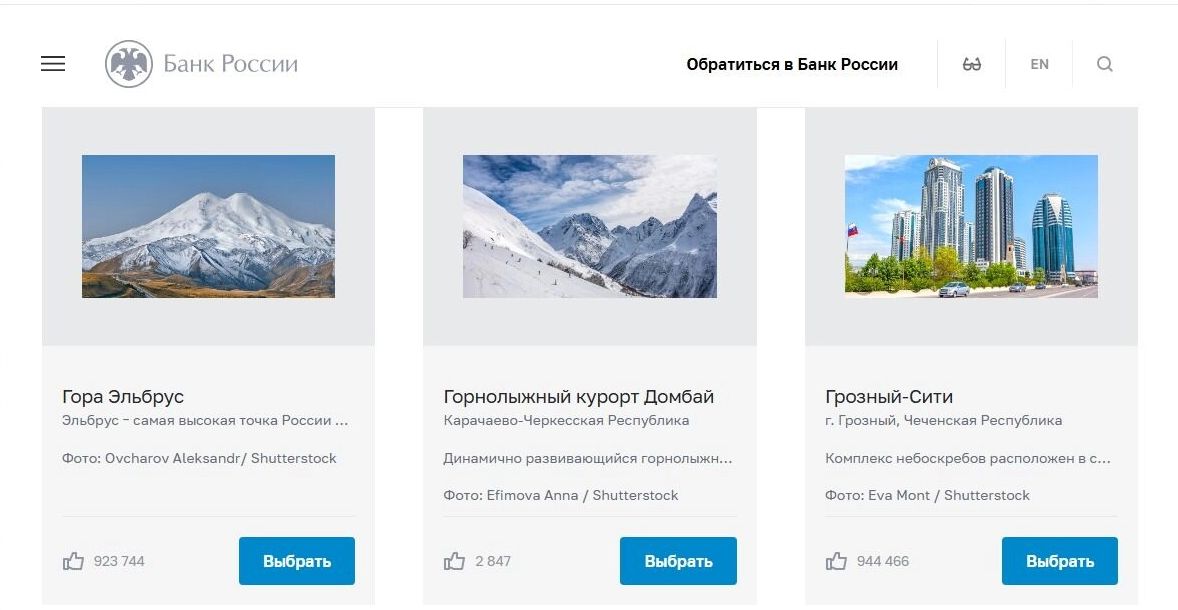The width and height of the screenshot is (1178, 610).
Task: Click the Грозный-Сити card title
Action: point(888,396)
